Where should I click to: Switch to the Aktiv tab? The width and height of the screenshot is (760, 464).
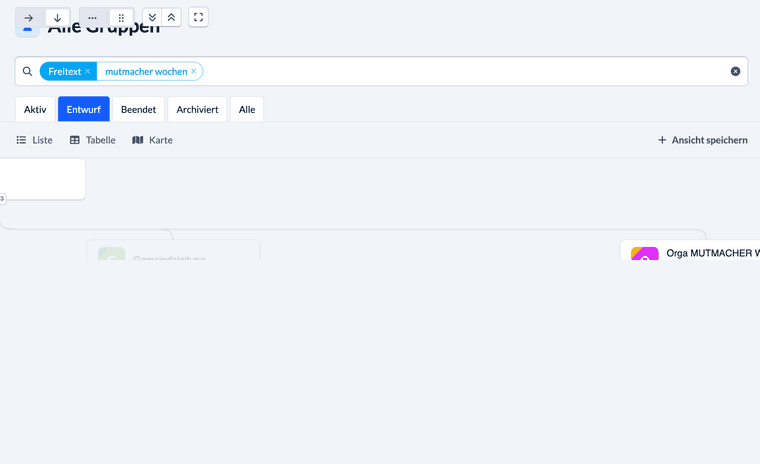tap(35, 109)
